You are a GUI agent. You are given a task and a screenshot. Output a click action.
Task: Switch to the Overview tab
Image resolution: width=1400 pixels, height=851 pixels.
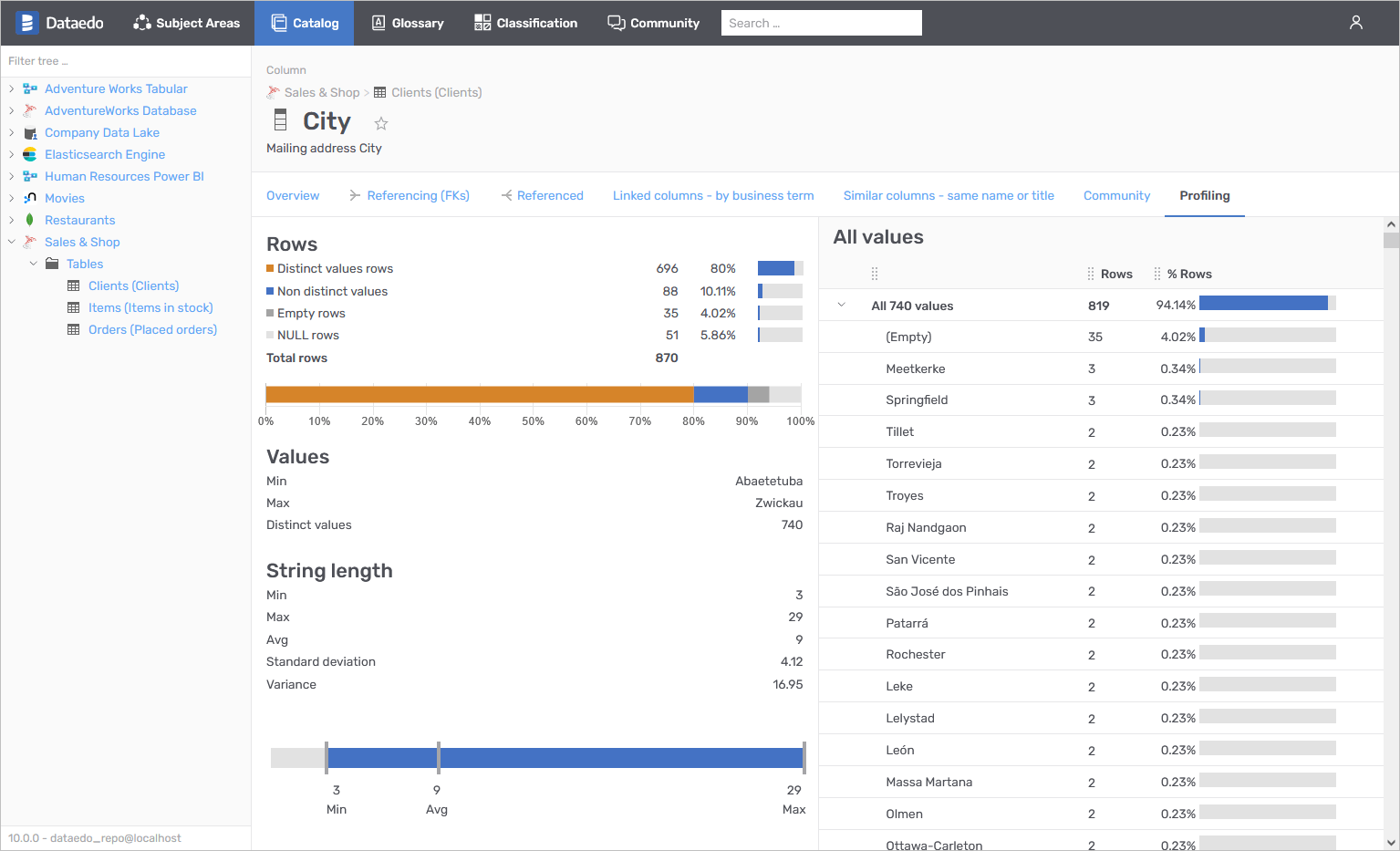292,195
